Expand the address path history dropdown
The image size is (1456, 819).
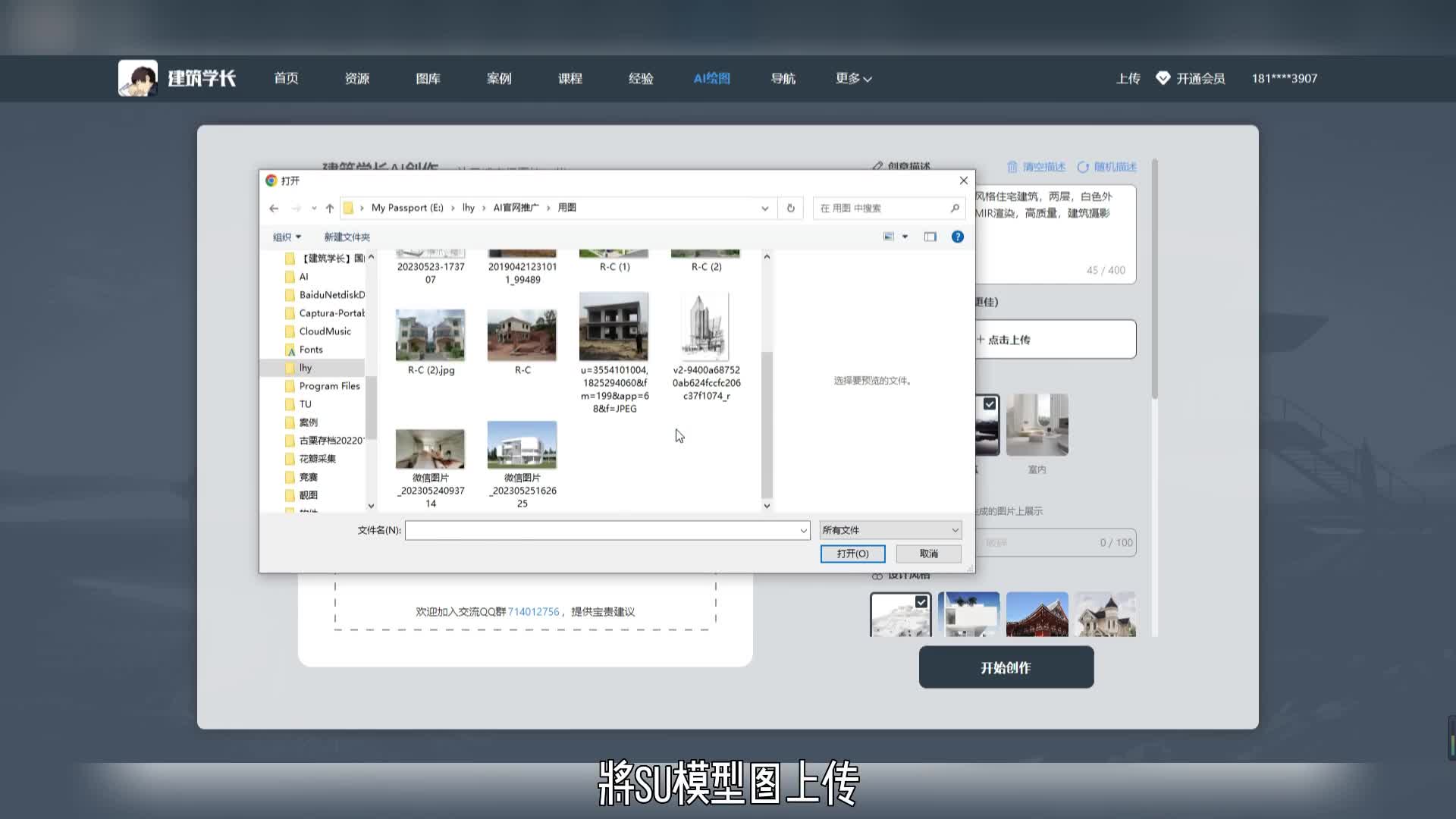pos(764,208)
